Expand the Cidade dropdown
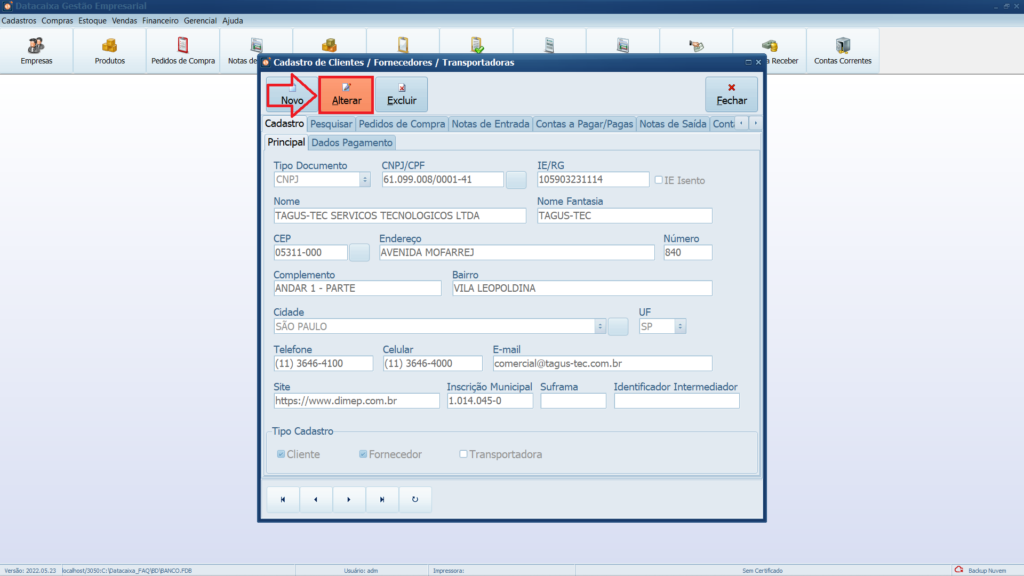Image resolution: width=1024 pixels, height=576 pixels. tap(600, 326)
